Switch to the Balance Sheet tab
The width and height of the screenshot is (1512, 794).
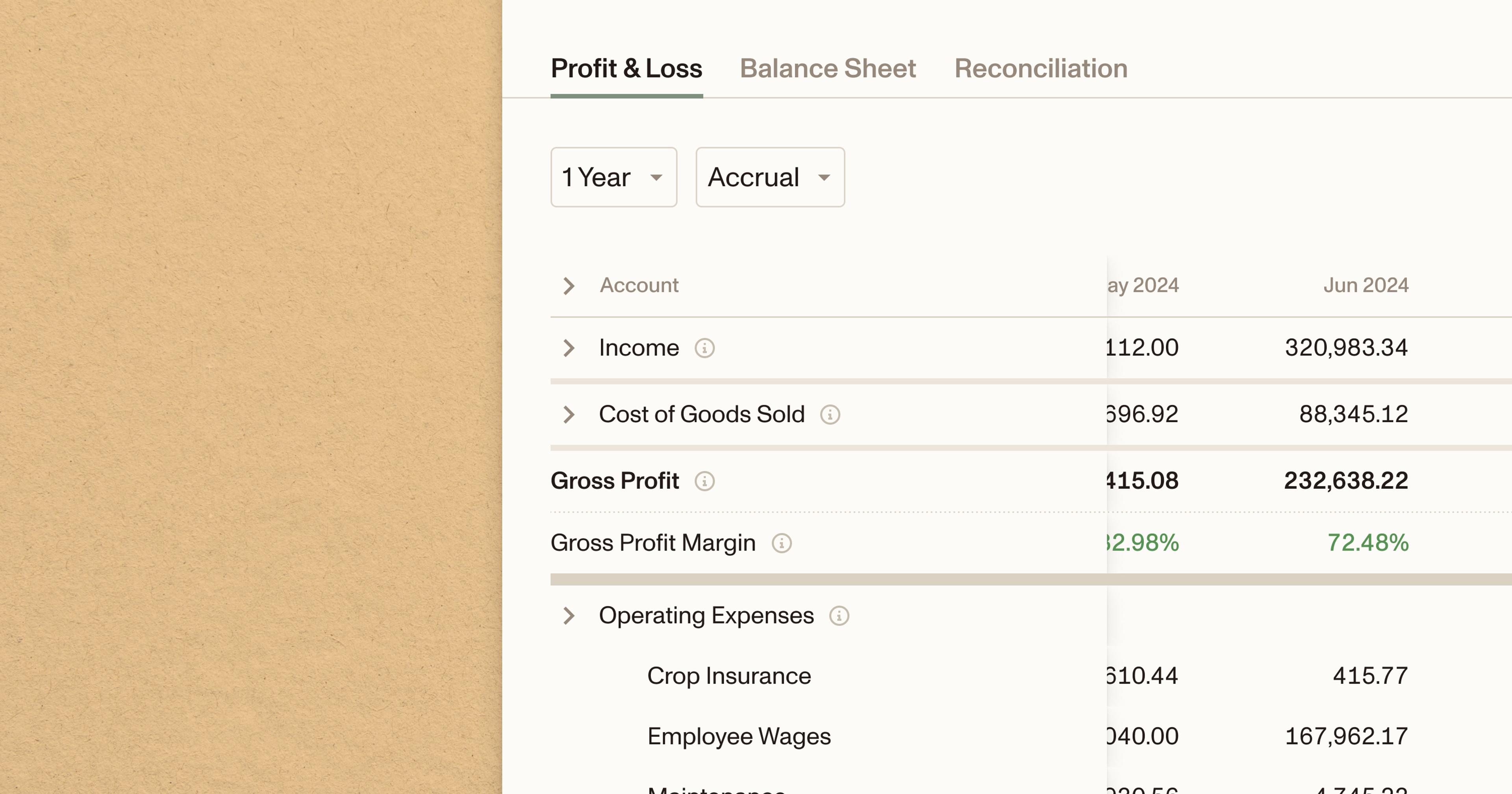827,69
